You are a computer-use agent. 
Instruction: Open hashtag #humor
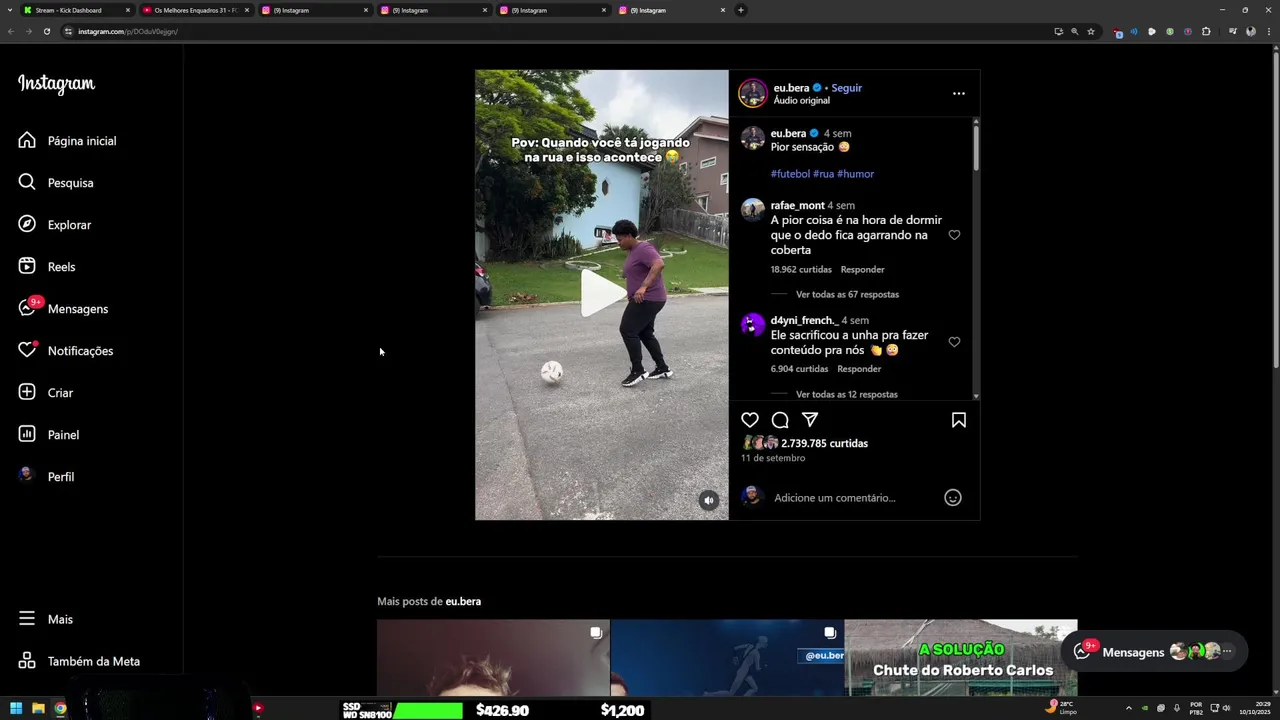(855, 174)
